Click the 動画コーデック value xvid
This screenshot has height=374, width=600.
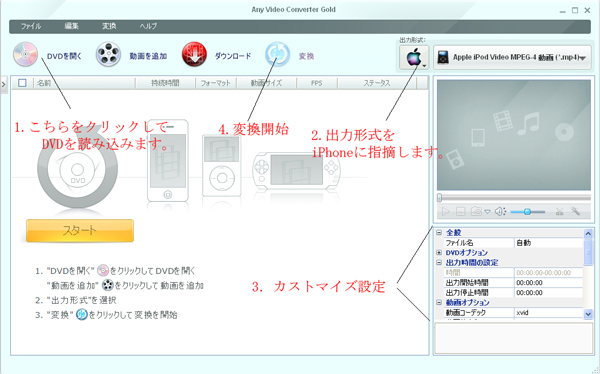(549, 312)
